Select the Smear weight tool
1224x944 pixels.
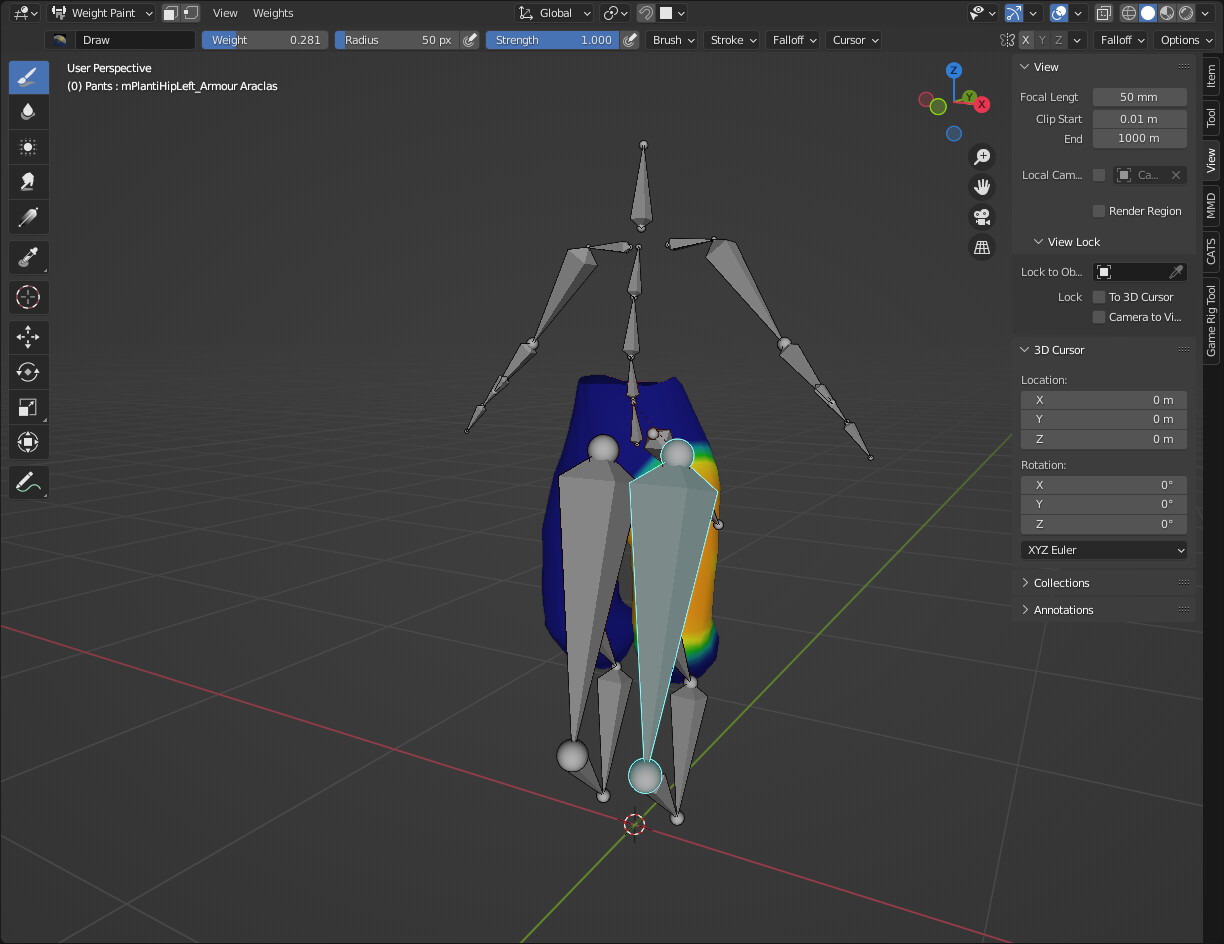pyautogui.click(x=29, y=182)
